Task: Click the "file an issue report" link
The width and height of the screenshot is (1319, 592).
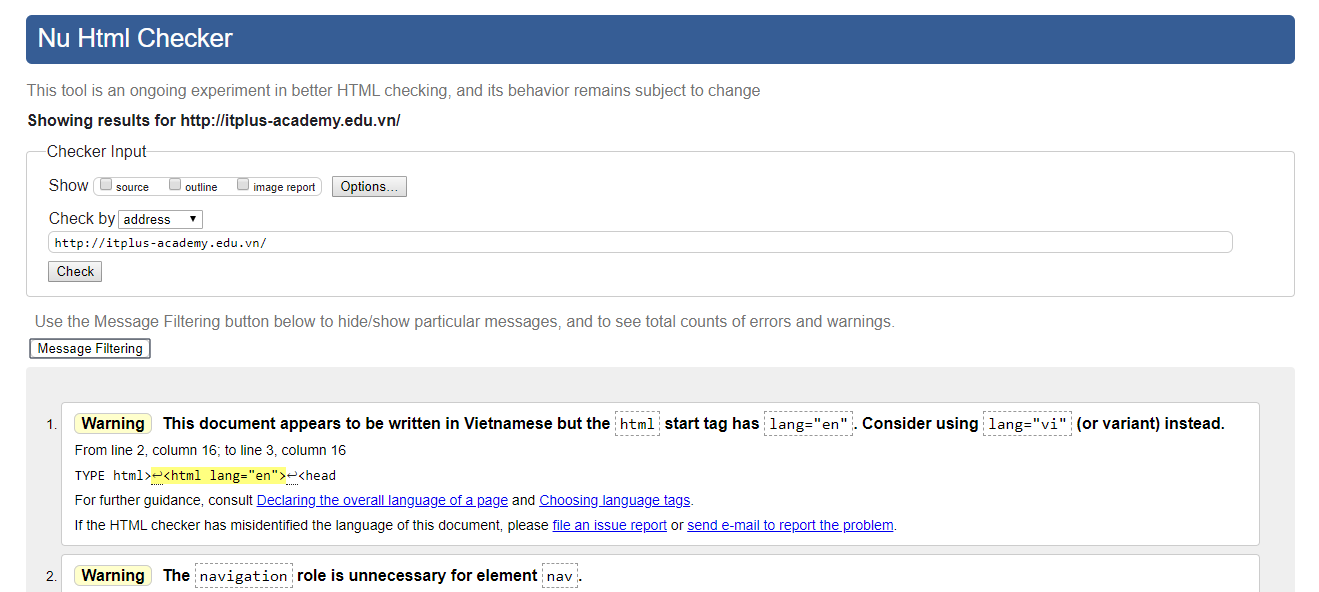Action: [x=609, y=525]
